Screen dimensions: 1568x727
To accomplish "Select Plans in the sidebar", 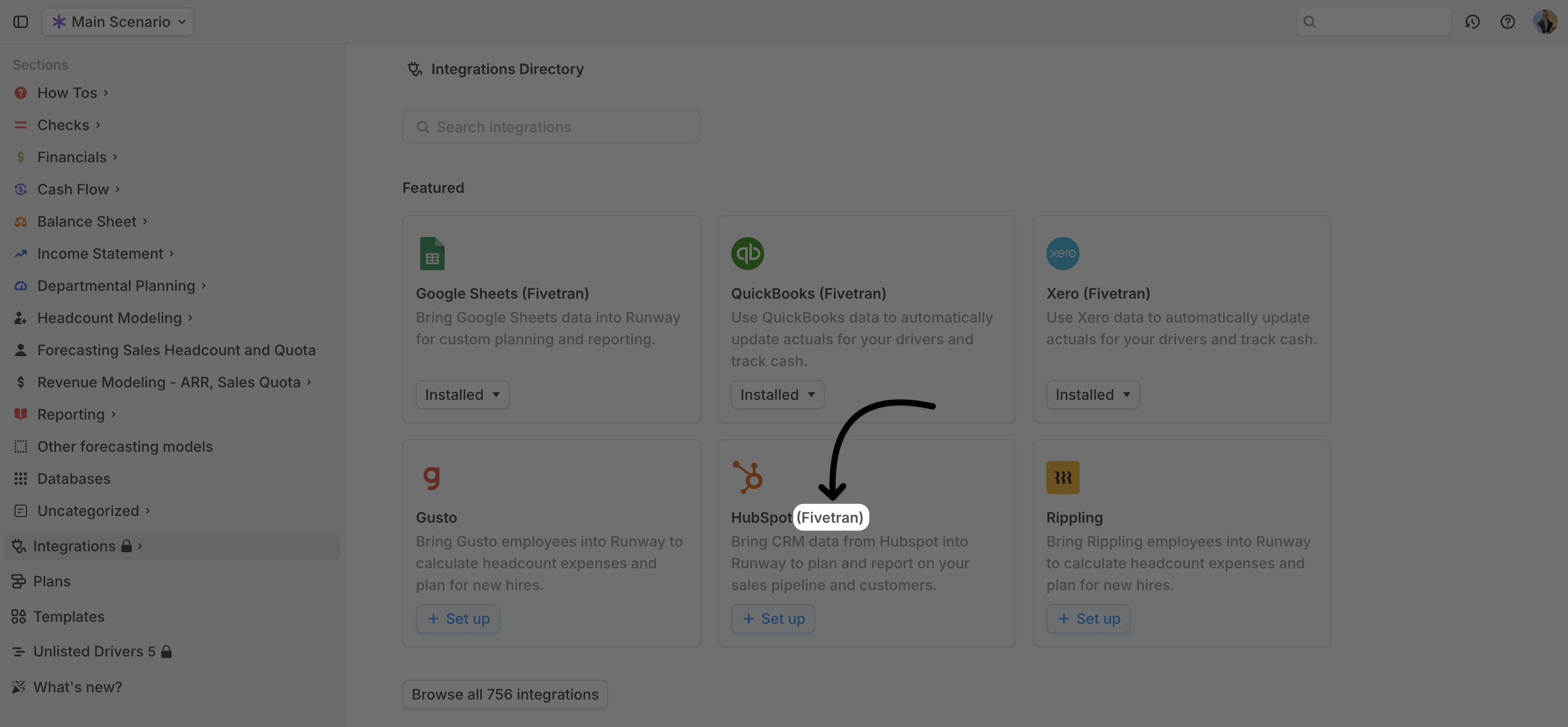I will pos(52,581).
